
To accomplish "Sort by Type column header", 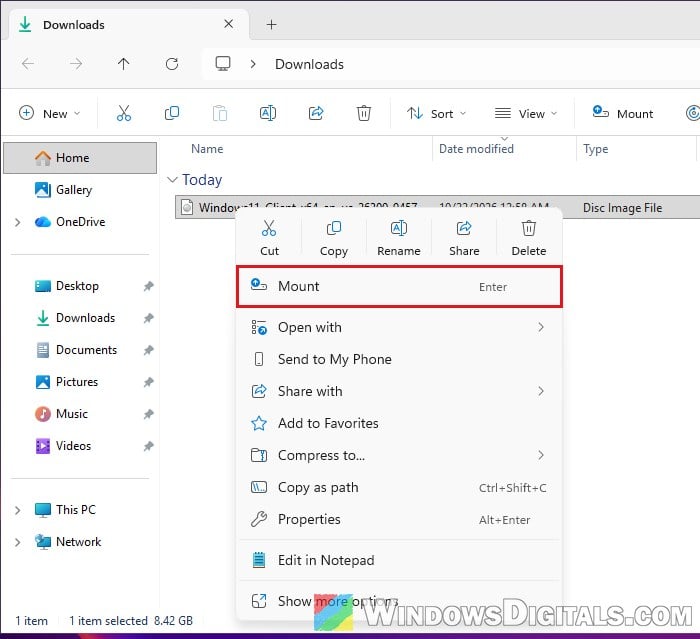I will click(x=596, y=149).
